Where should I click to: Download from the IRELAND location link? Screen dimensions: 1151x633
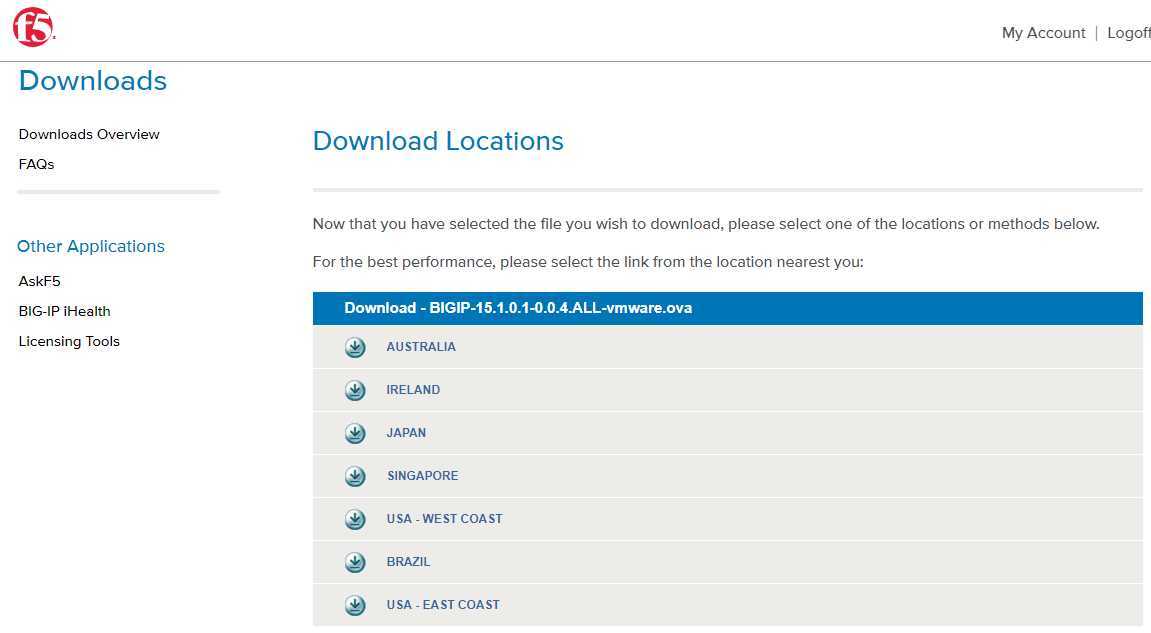coord(413,390)
